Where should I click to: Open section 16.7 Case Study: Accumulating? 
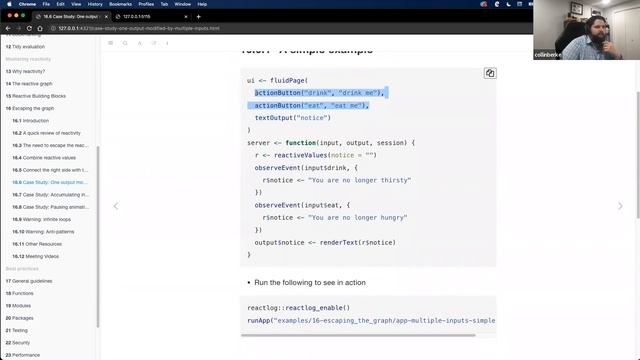tap(51, 195)
